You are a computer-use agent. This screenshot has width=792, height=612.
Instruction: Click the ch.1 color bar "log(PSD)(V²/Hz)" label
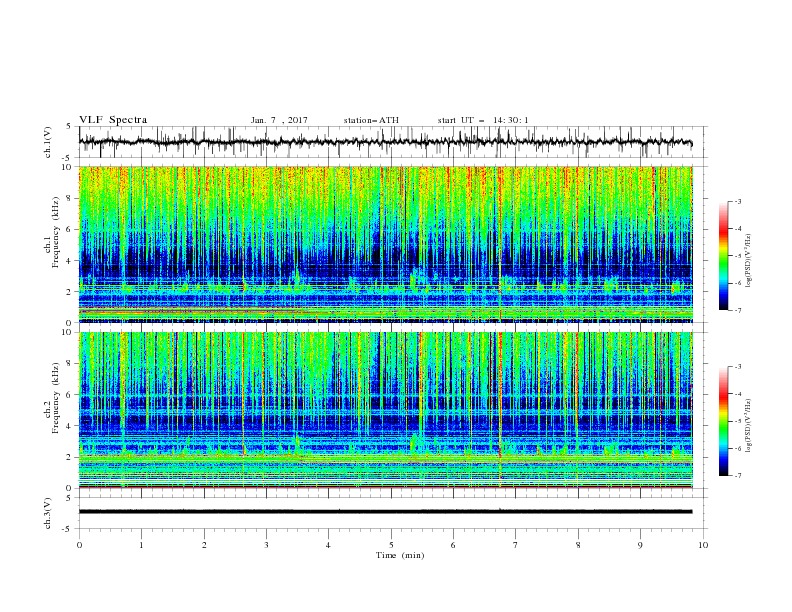click(749, 261)
